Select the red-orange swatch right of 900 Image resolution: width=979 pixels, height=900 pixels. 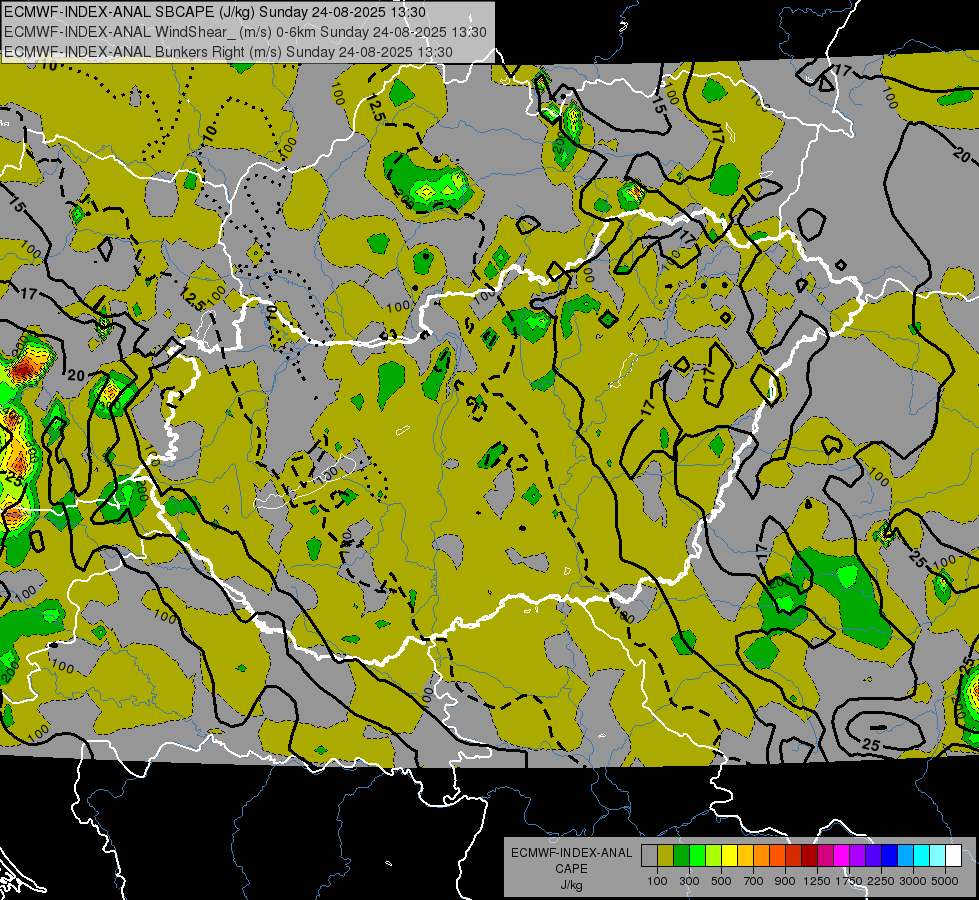[x=777, y=855]
